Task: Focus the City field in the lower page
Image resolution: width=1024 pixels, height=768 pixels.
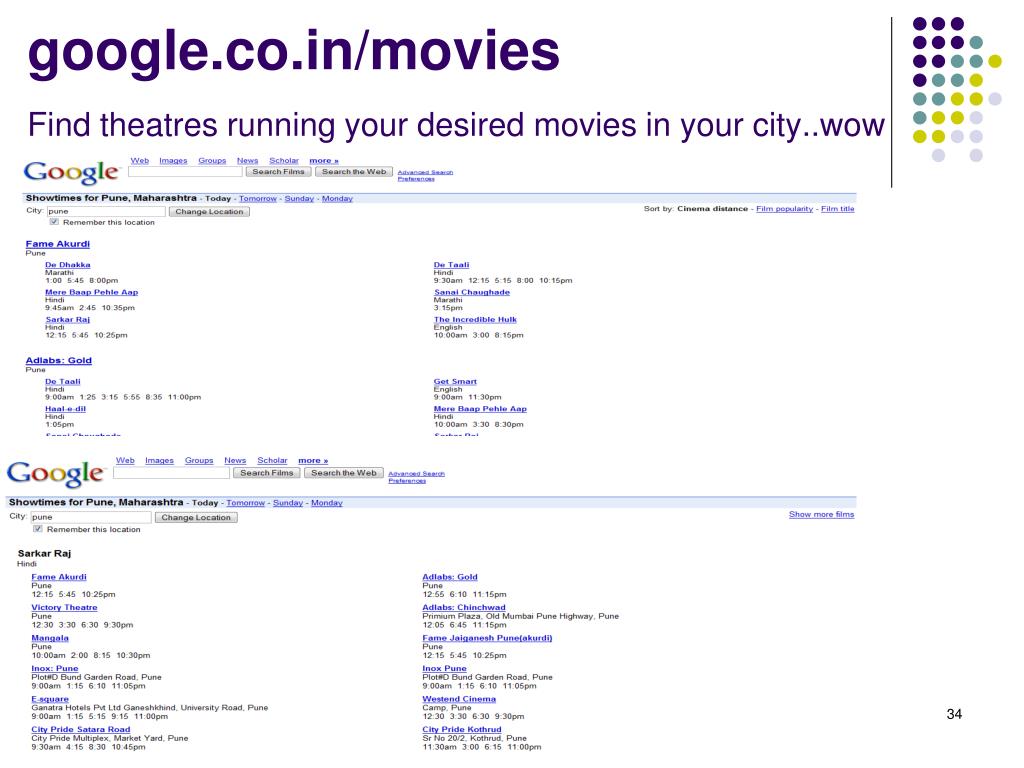Action: click(91, 517)
